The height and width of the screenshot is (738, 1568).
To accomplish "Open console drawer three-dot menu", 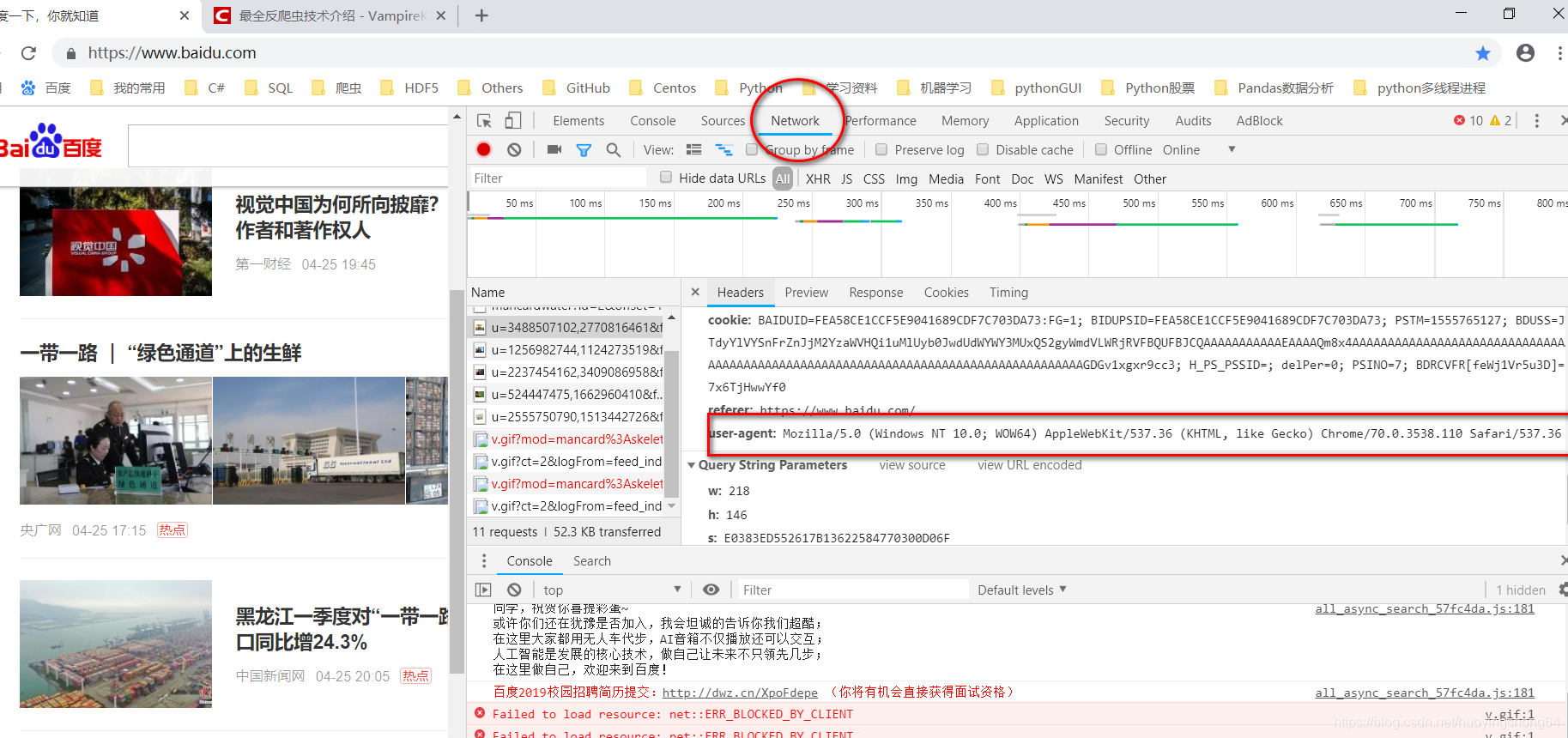I will pyautogui.click(x=484, y=560).
